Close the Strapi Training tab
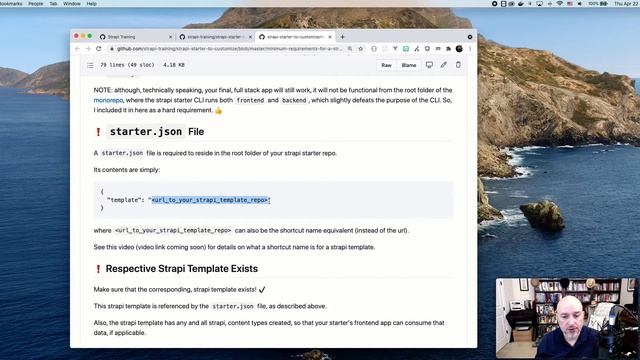This screenshot has width=640, height=360. (170, 37)
